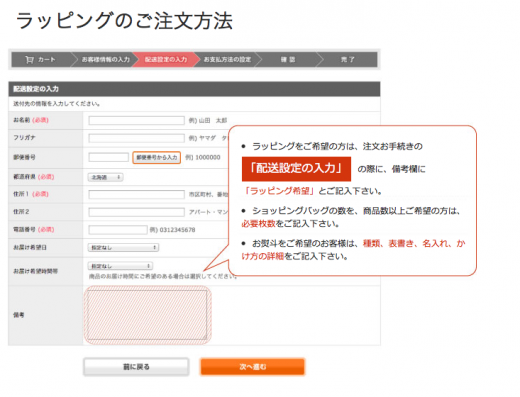The width and height of the screenshot is (520, 397).
Task: Select the 配送設定の入力 step
Action: click(x=166, y=60)
